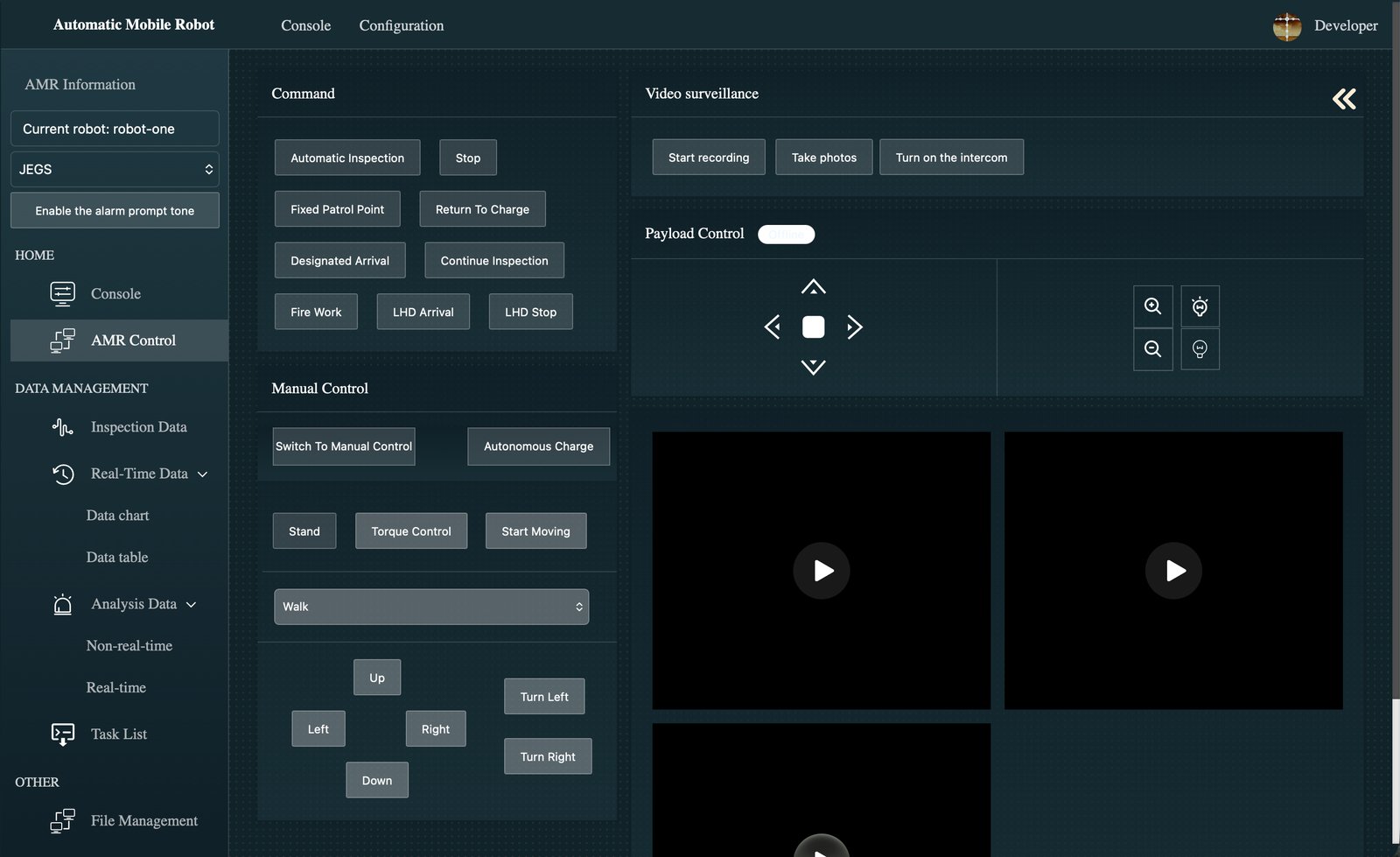Click the LHD Stop button
This screenshot has width=1400, height=857.
[530, 312]
